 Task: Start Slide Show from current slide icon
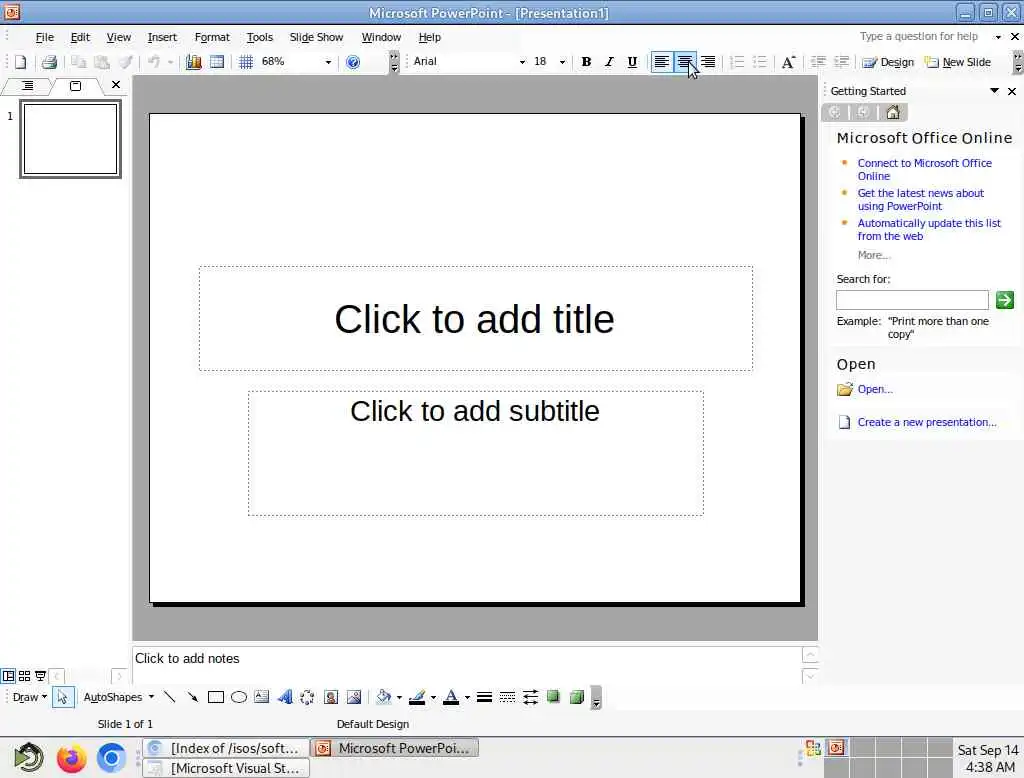(40, 676)
